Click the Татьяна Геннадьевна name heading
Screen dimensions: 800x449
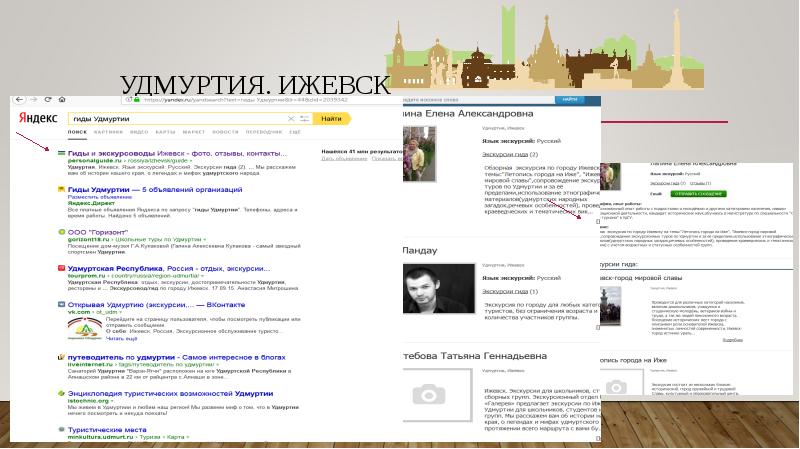(474, 356)
